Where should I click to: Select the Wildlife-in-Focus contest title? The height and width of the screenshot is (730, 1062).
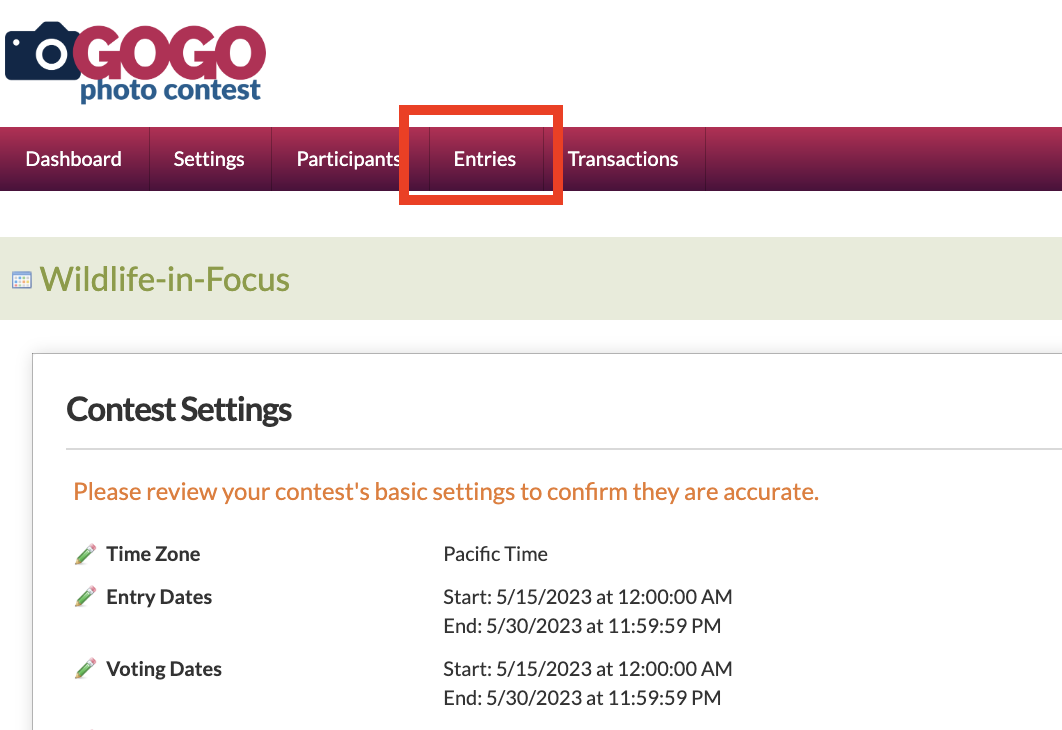pos(165,278)
